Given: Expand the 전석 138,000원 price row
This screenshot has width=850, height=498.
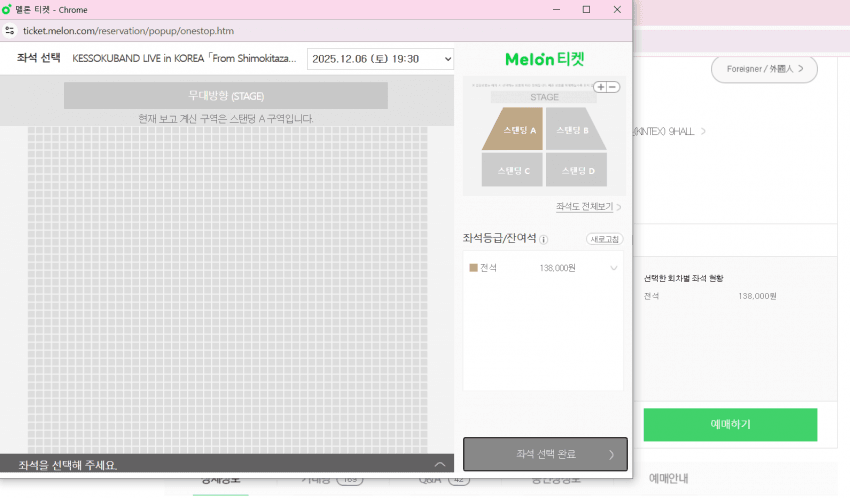Looking at the screenshot, I should [543, 268].
